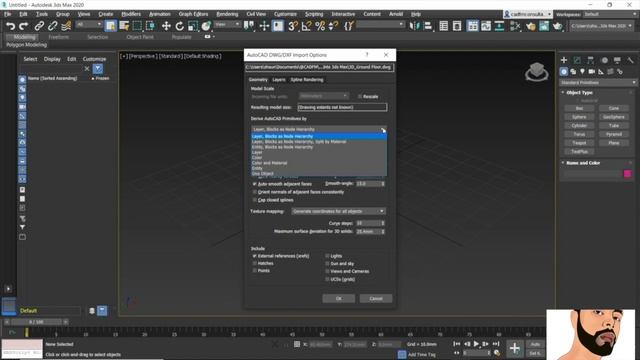Screen dimensions: 640x360
Task: Choose 'Color and Material' in derive list
Action: tap(319, 163)
